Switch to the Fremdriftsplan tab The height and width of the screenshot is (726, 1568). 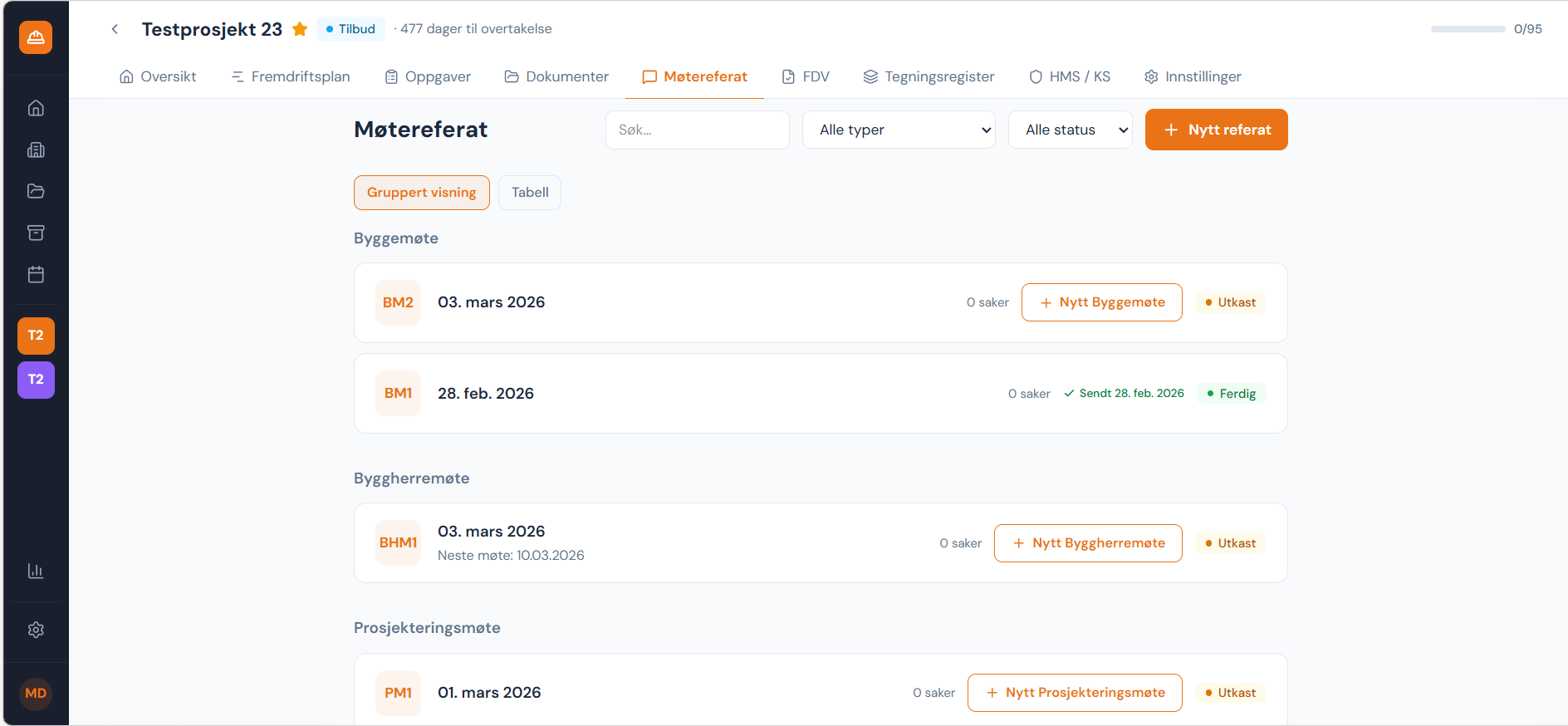click(291, 76)
